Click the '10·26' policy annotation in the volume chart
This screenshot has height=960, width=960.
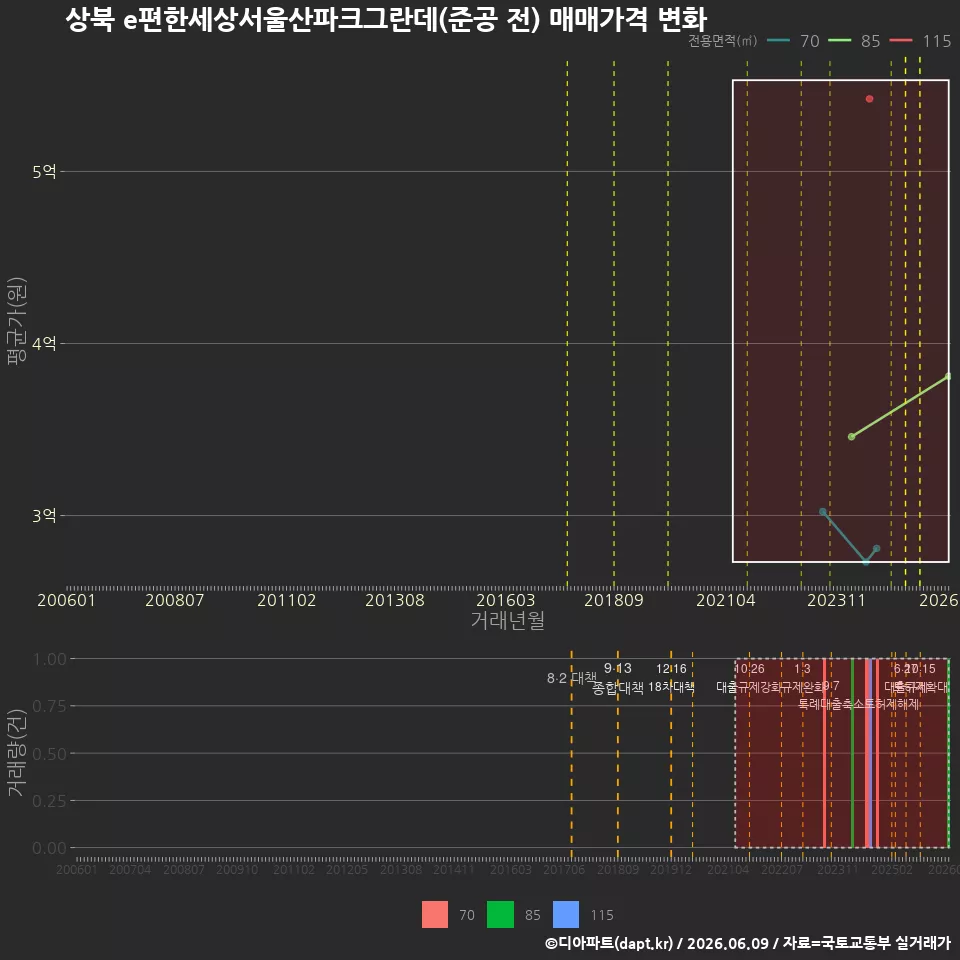pyautogui.click(x=749, y=669)
